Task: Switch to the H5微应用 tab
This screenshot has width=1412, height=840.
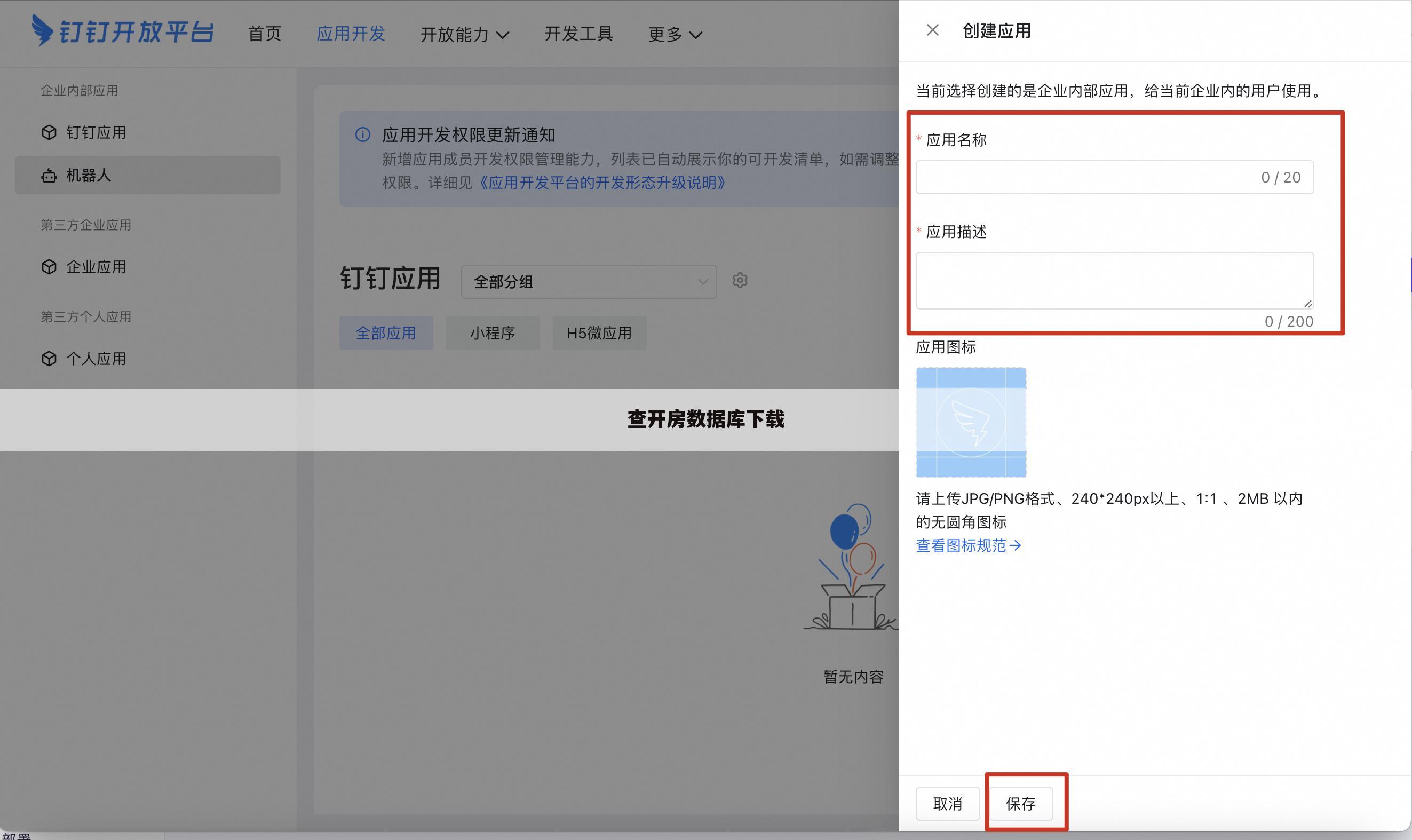Action: click(599, 333)
